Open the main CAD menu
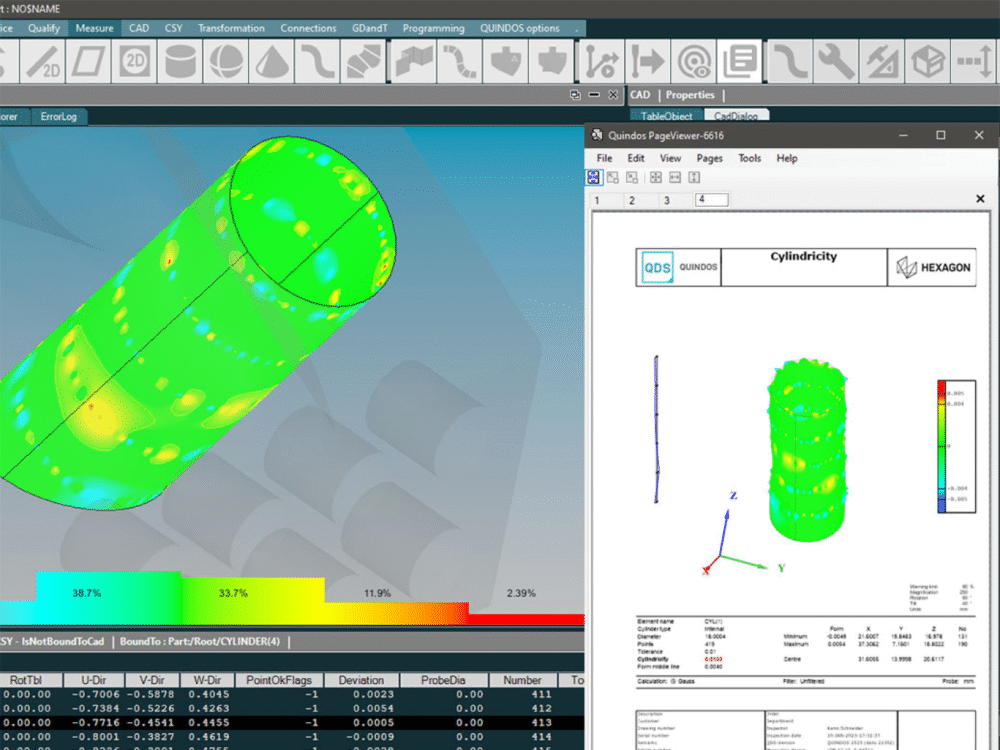The image size is (1000, 750). tap(138, 28)
